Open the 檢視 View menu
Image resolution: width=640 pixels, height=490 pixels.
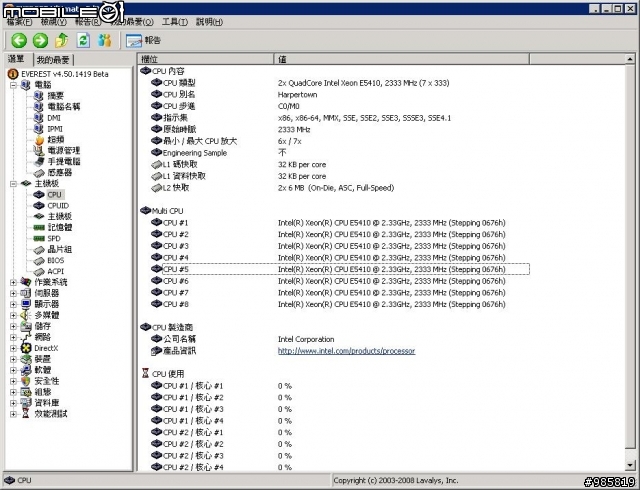53,22
